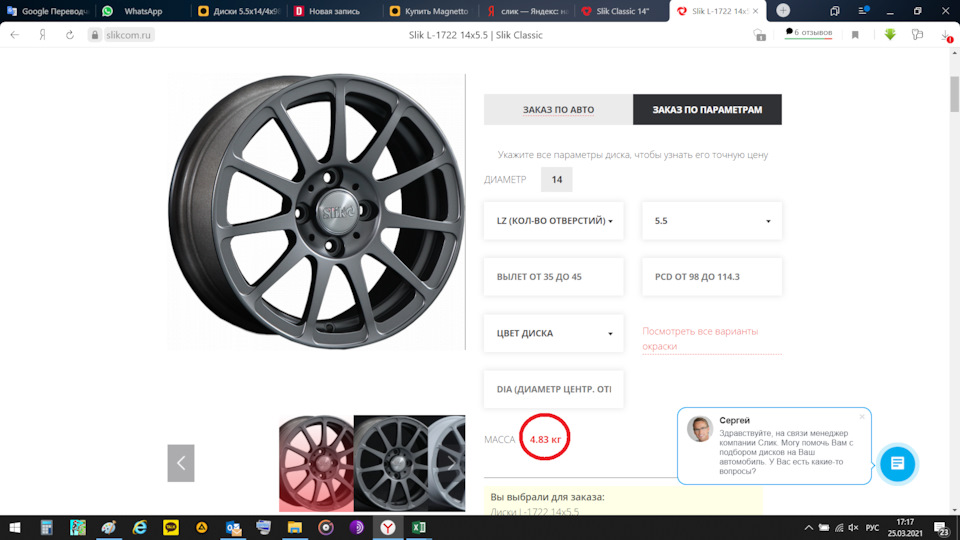Show previous thumbnails with left arrow
Screen dimensions: 960x540
pos(181,463)
